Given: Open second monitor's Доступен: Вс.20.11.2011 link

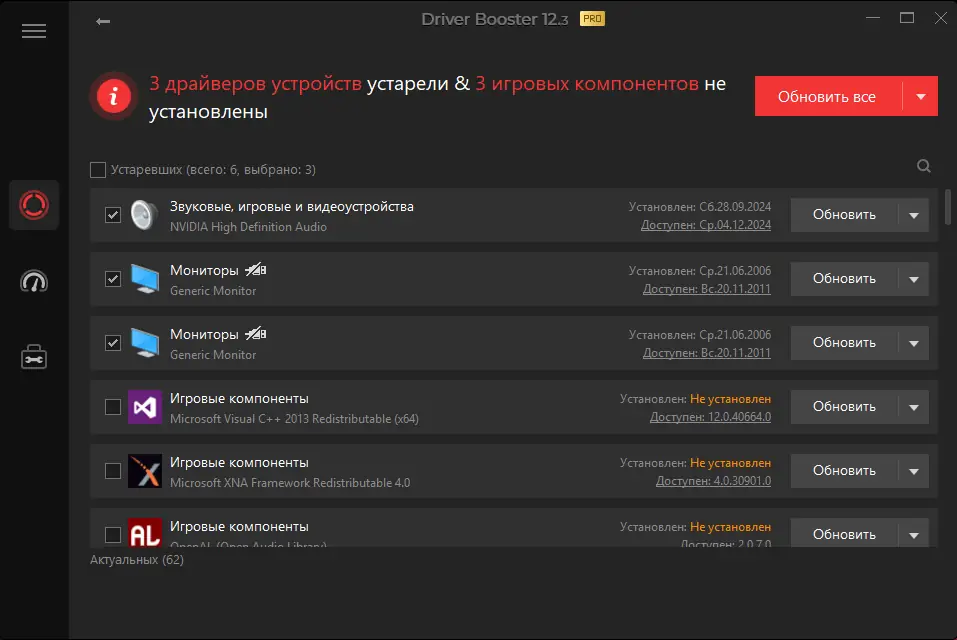Looking at the screenshot, I should [707, 353].
